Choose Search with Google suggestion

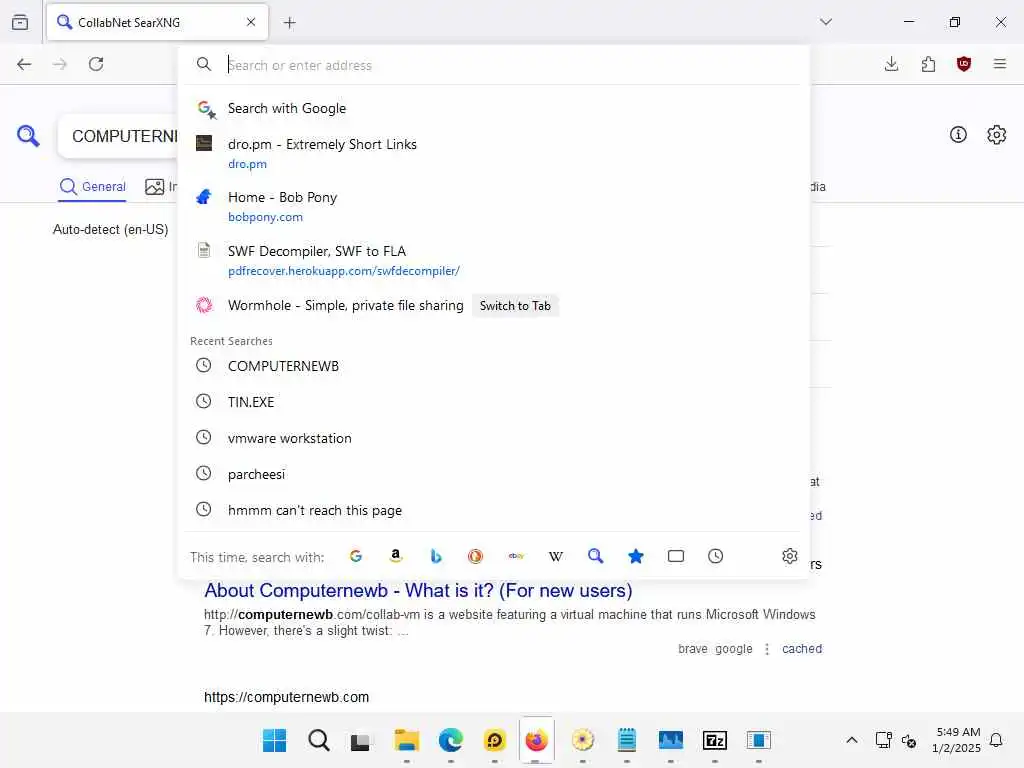[494, 108]
